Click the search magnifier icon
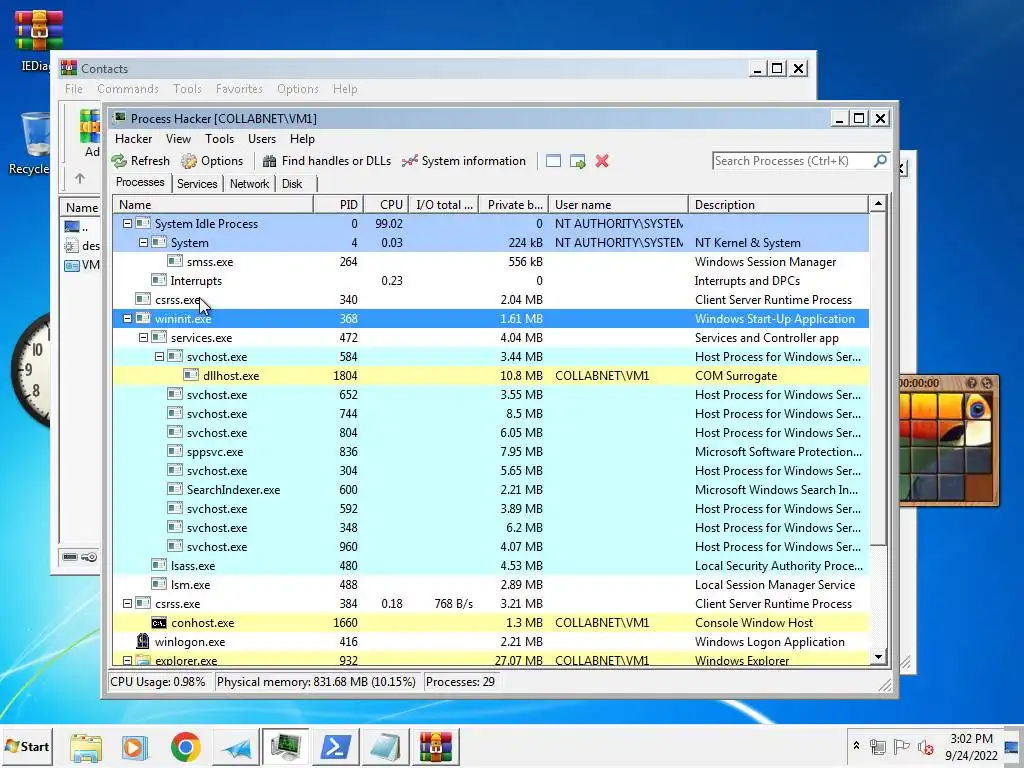Image resolution: width=1024 pixels, height=768 pixels. coord(880,160)
